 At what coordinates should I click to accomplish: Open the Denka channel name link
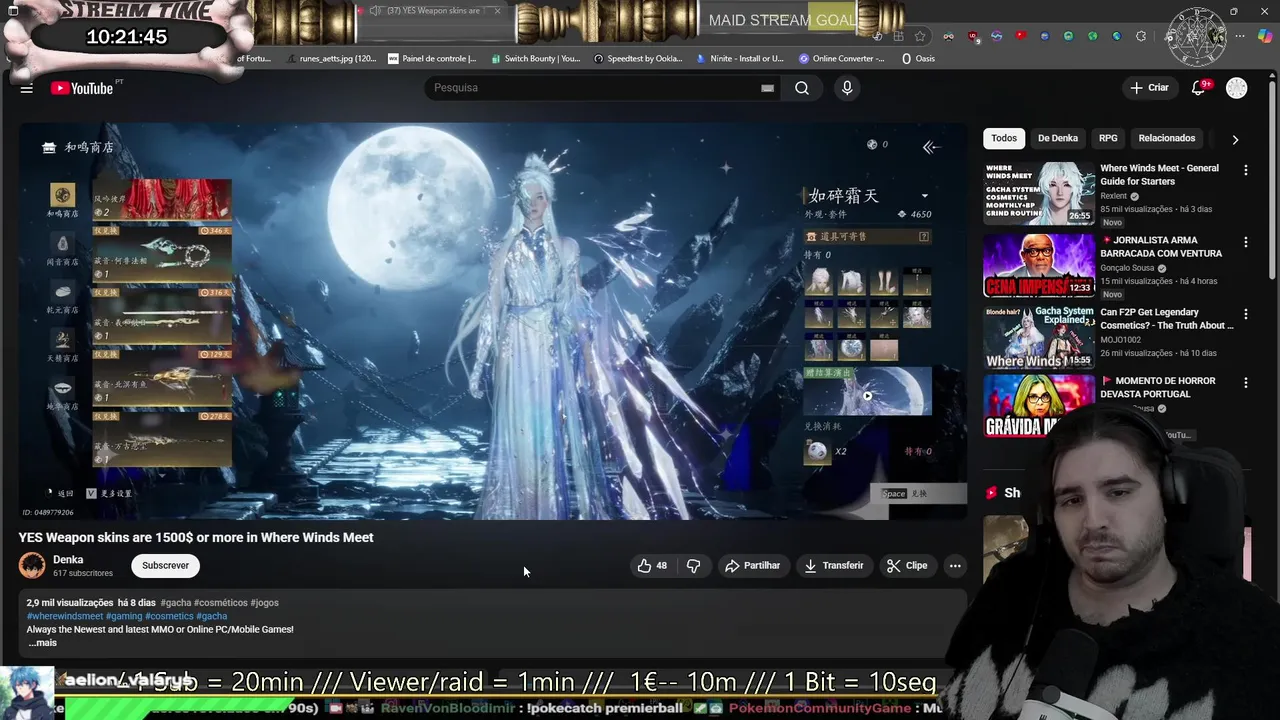[68, 560]
